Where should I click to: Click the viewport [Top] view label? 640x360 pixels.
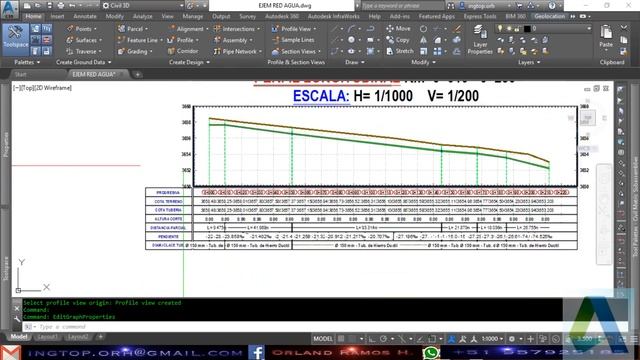(x=28, y=88)
